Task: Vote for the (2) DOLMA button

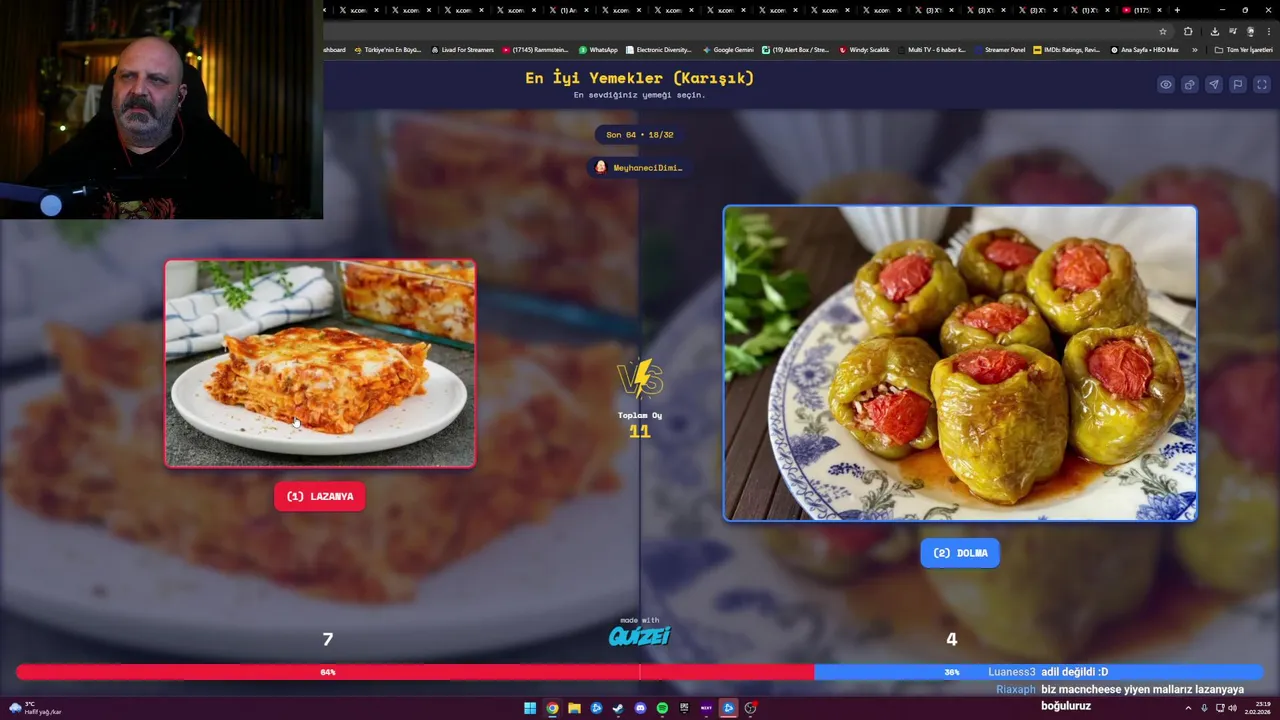Action: (x=960, y=553)
